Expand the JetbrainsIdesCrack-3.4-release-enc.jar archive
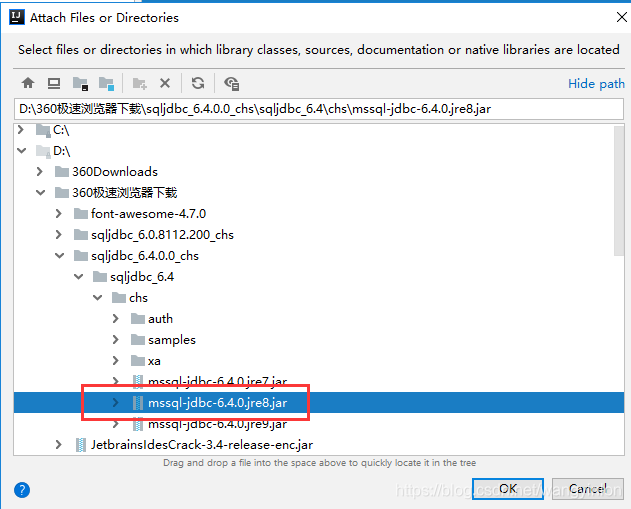 point(59,445)
